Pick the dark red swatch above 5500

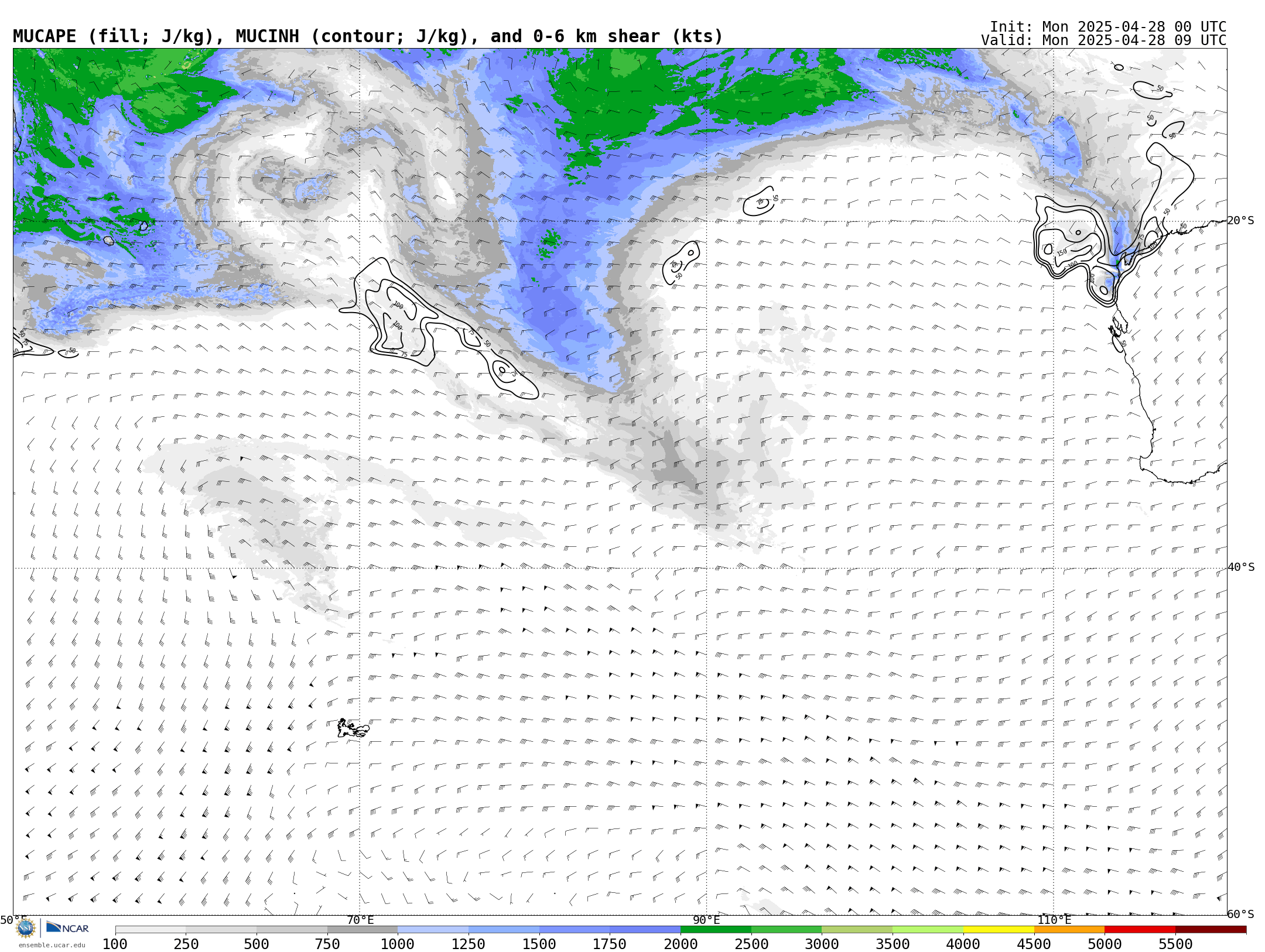coord(1211,930)
